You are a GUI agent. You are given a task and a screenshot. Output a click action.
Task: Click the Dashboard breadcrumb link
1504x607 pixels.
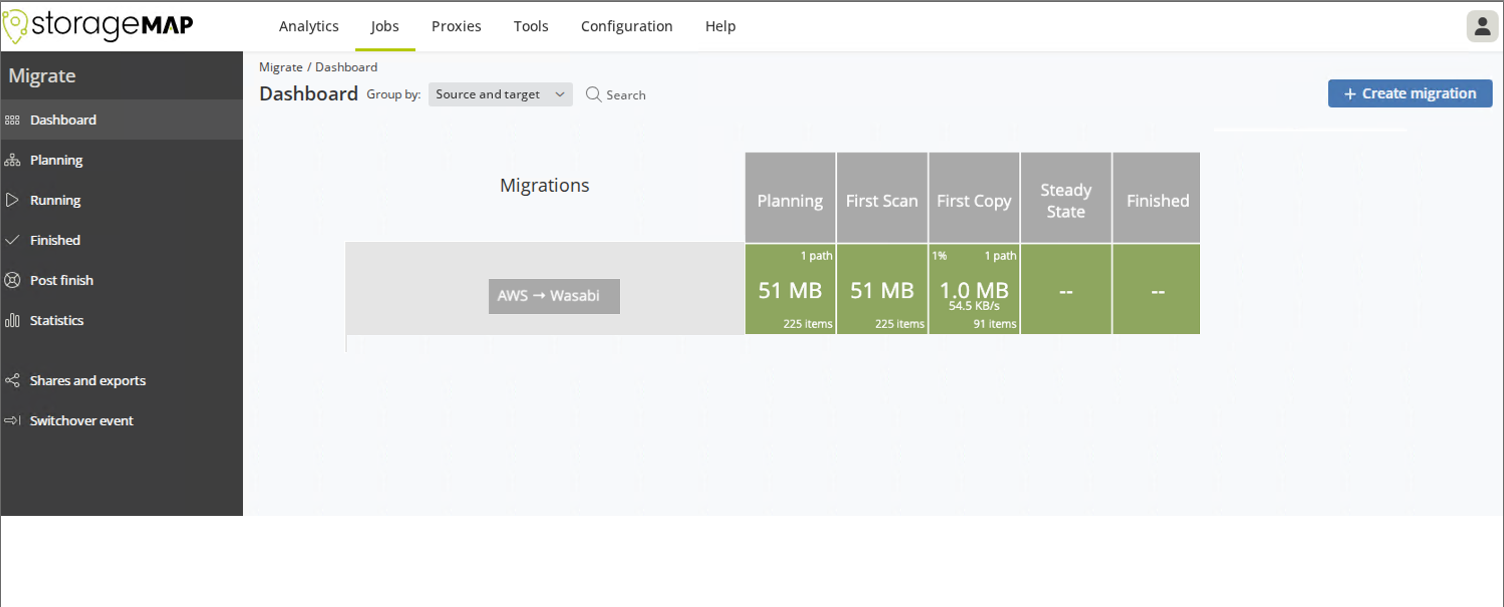tap(346, 67)
